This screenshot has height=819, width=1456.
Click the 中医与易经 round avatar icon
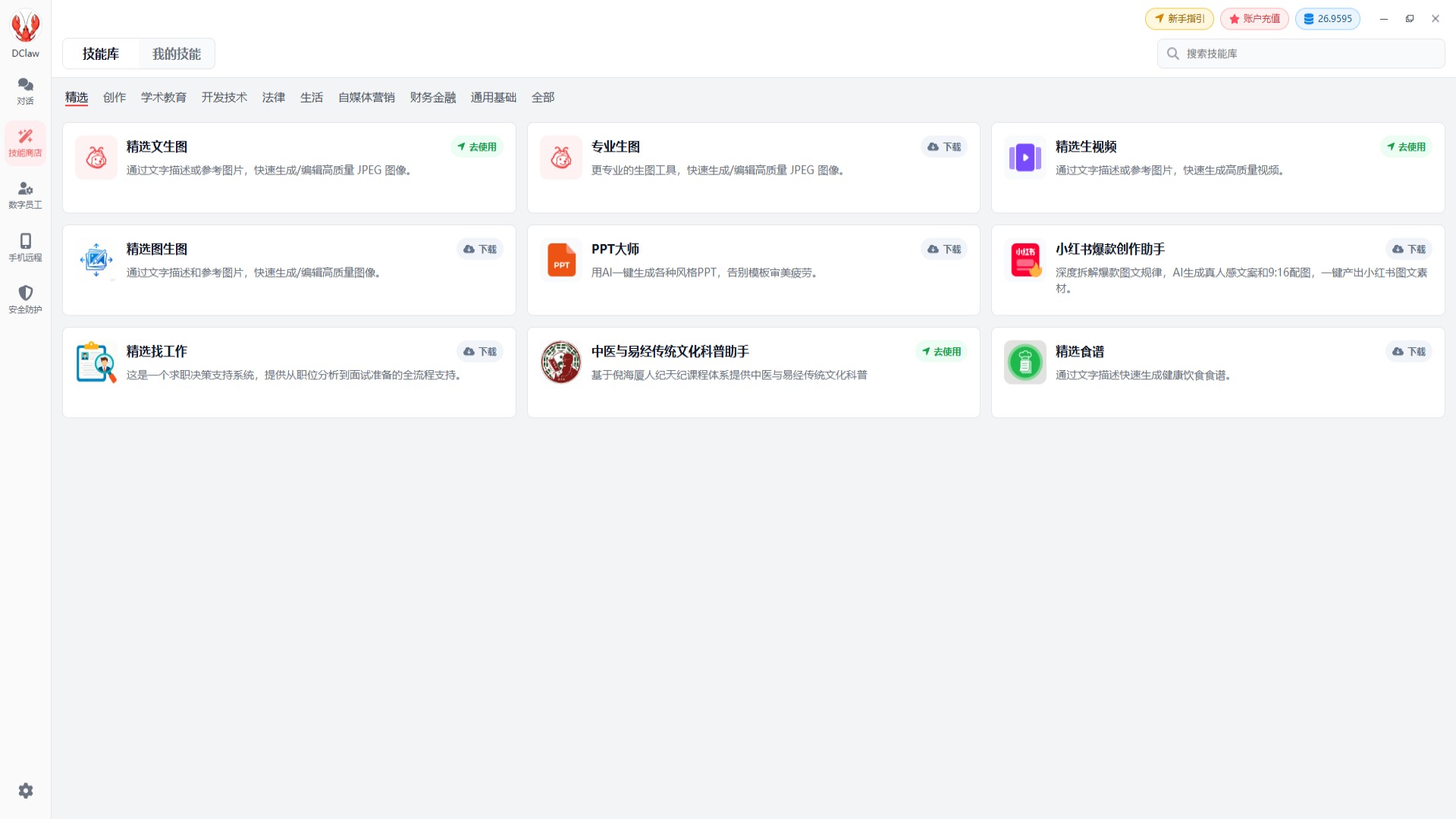(561, 362)
